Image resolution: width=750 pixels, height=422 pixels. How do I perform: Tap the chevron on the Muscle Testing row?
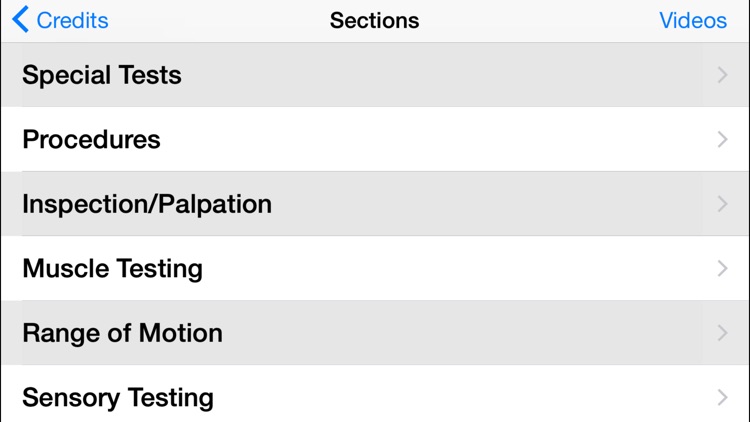point(722,268)
